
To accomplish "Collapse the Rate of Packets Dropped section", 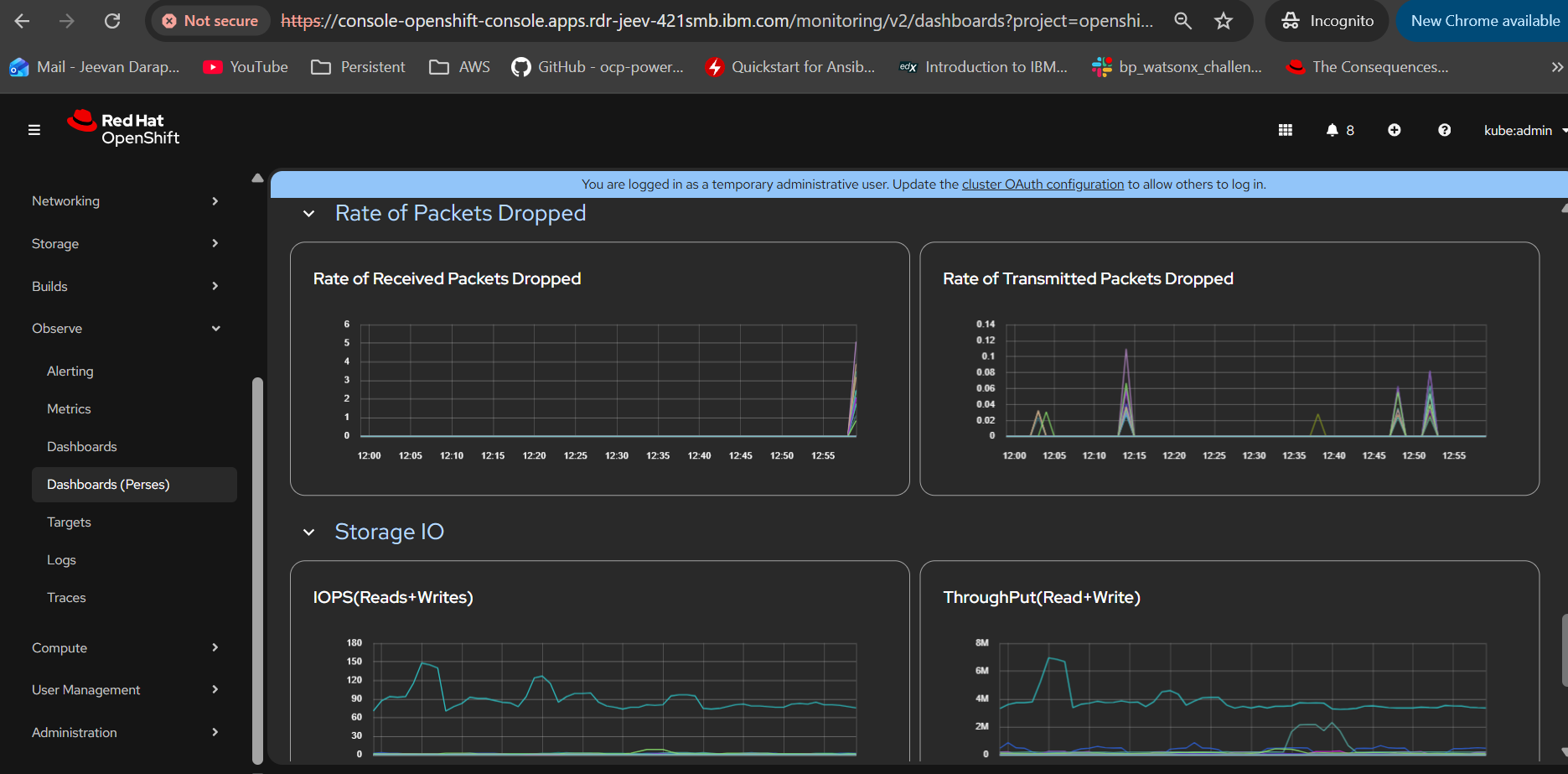I will 309,214.
